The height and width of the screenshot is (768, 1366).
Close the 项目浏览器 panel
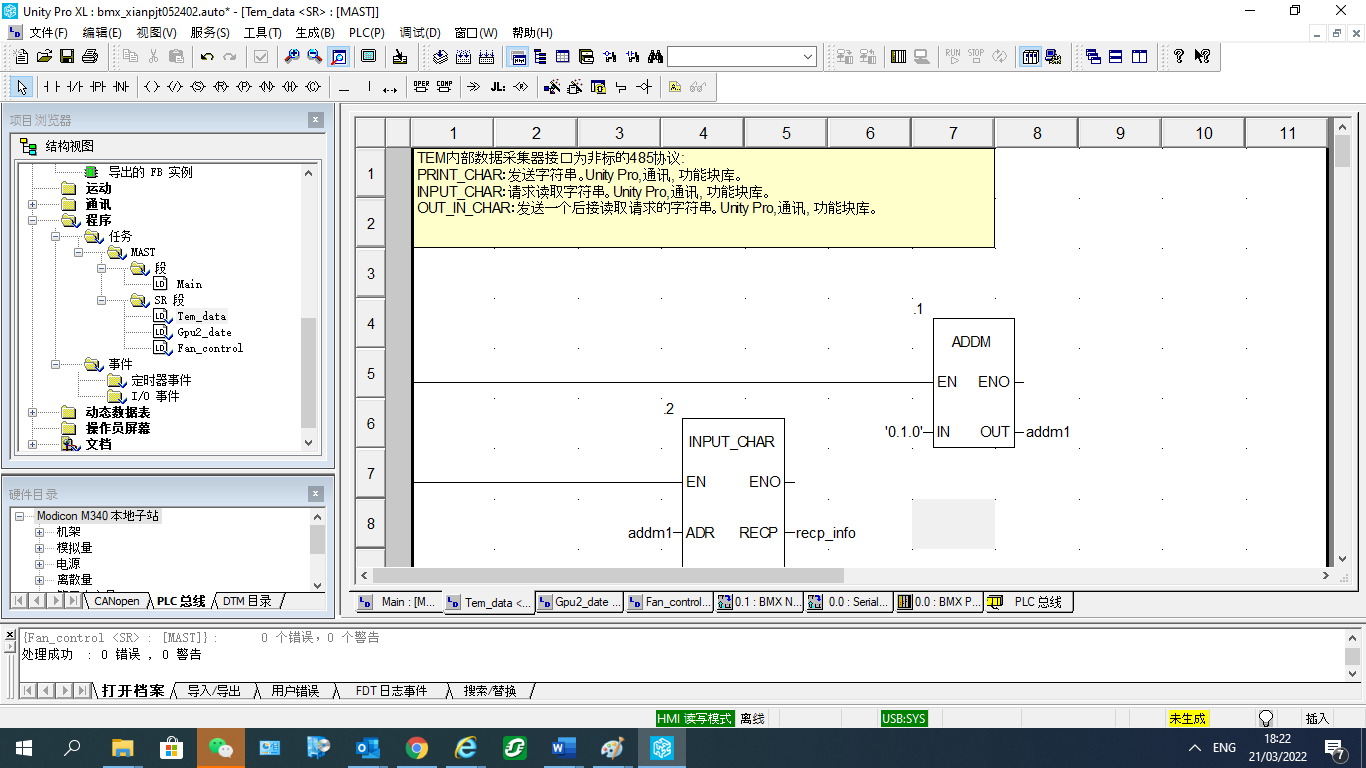tap(316, 120)
